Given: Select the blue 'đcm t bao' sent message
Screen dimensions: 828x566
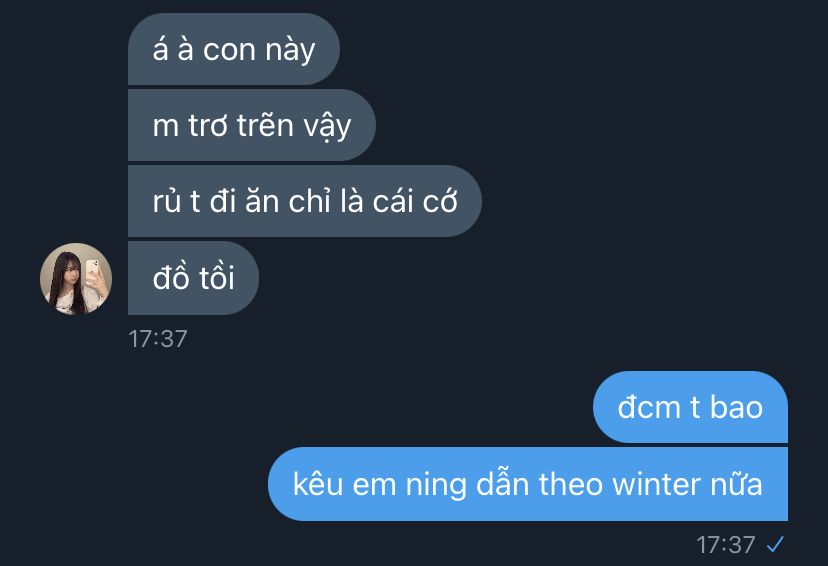Looking at the screenshot, I should tap(690, 407).
